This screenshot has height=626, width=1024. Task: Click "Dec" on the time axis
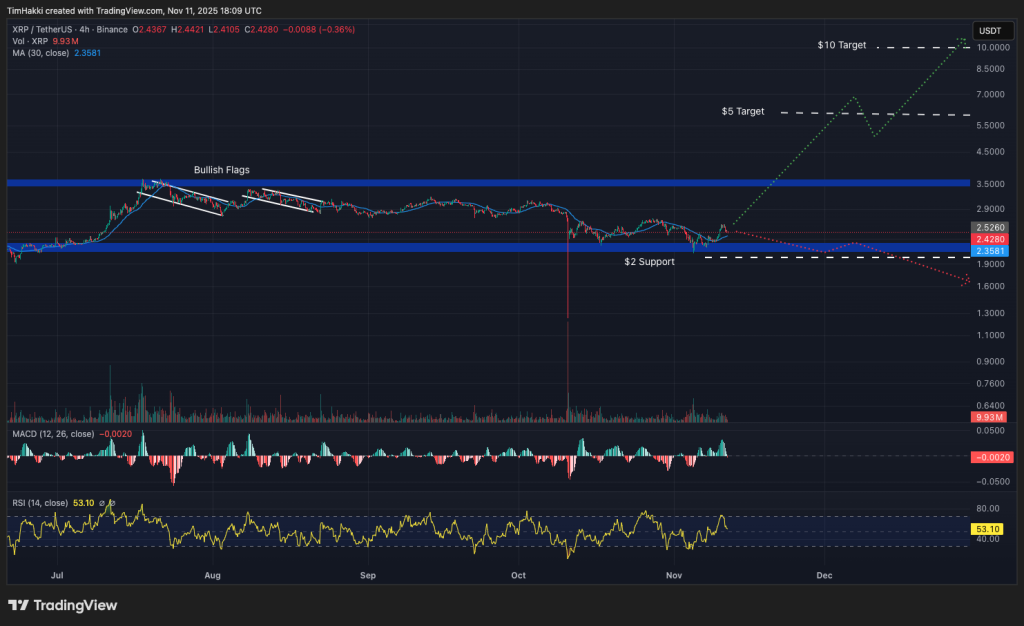(824, 576)
